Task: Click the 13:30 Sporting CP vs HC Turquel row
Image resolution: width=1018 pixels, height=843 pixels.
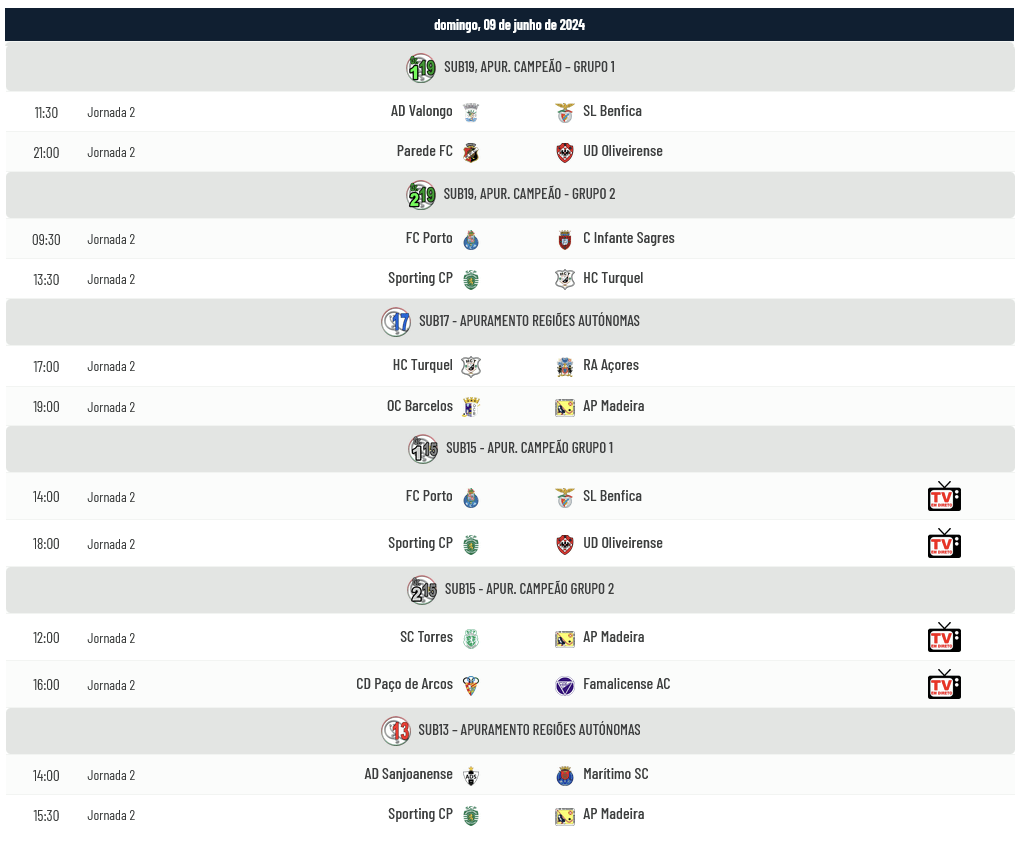Action: click(x=510, y=279)
